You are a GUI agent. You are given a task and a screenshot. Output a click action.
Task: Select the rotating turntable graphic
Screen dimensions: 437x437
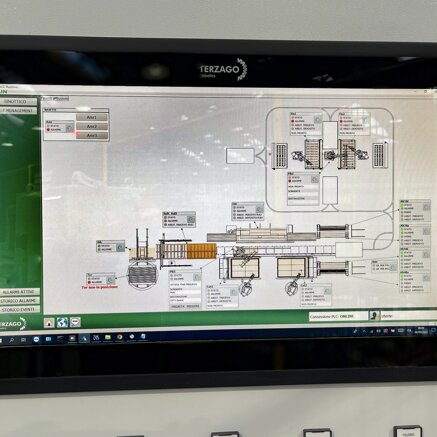142,274
